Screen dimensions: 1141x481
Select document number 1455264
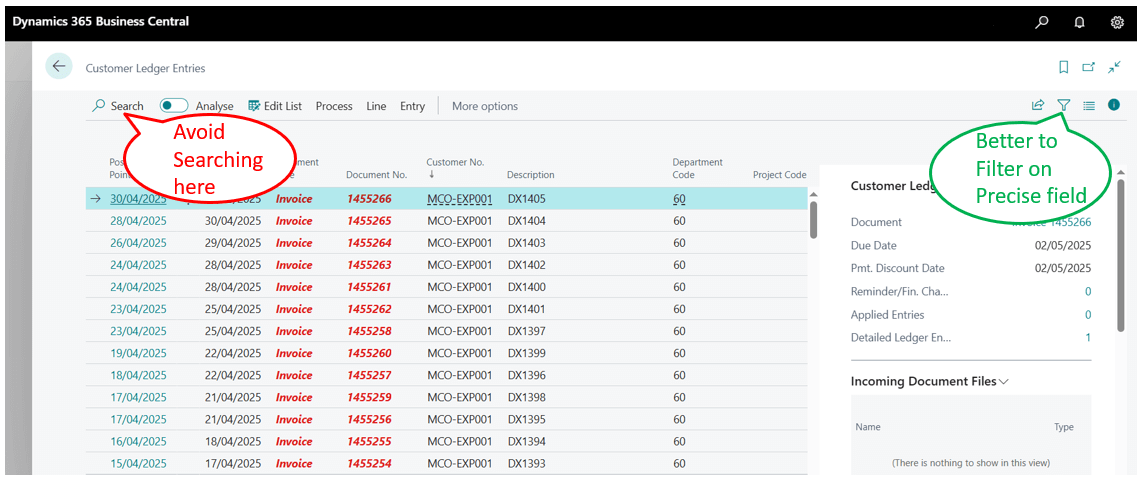[x=369, y=242]
